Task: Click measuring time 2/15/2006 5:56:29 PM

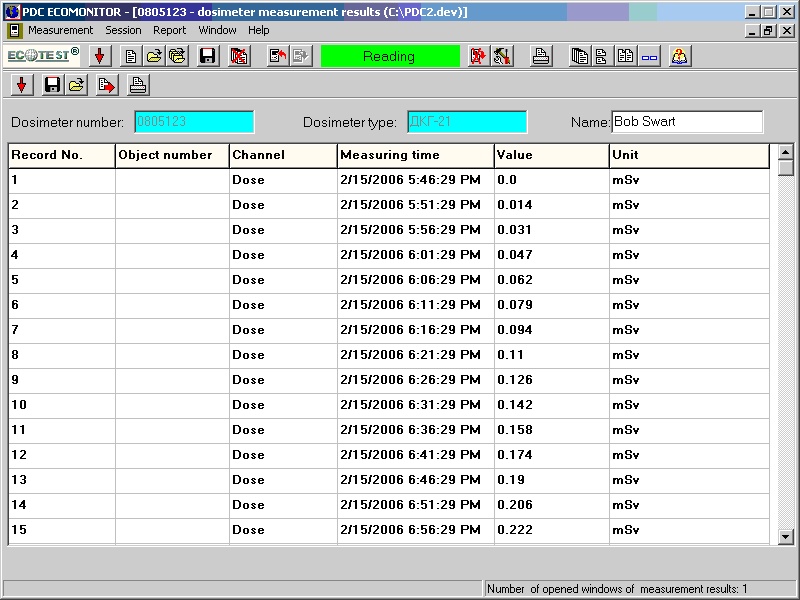Action: point(416,230)
